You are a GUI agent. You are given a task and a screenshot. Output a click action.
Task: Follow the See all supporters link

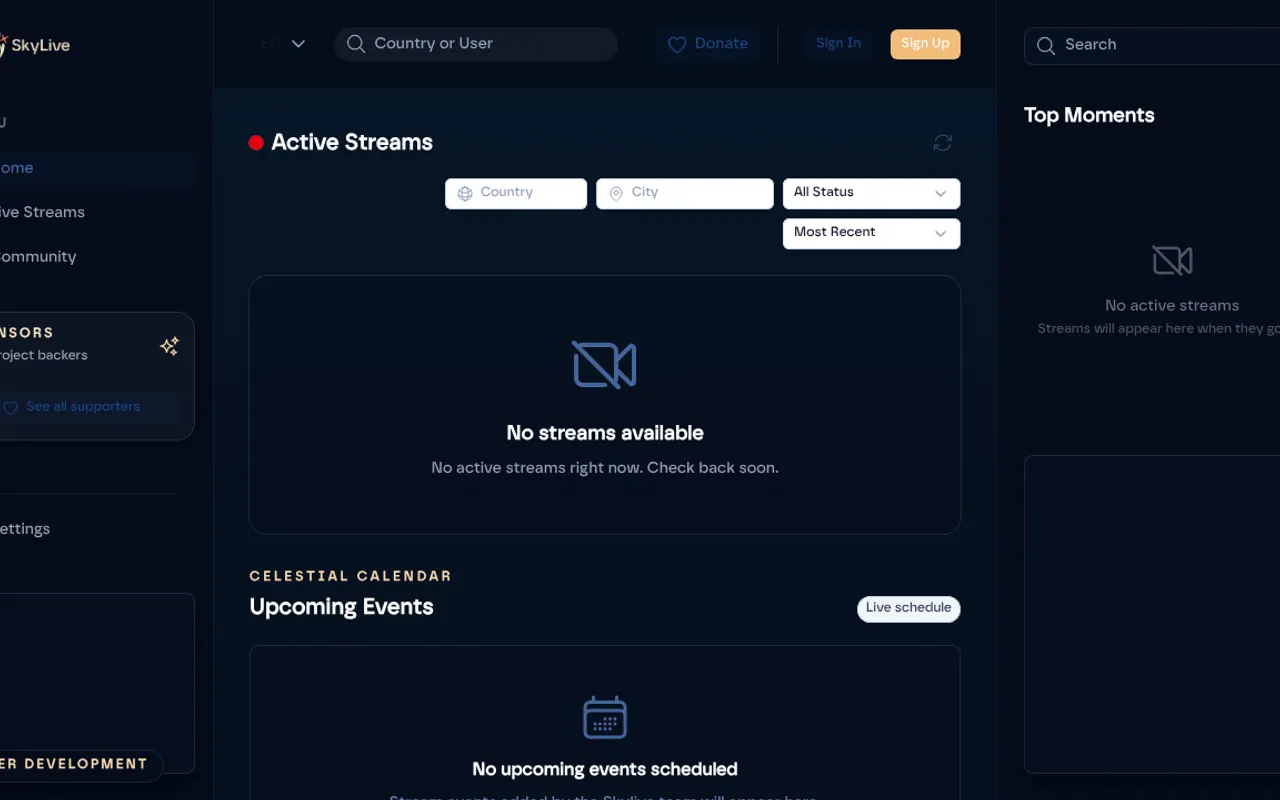pos(83,407)
